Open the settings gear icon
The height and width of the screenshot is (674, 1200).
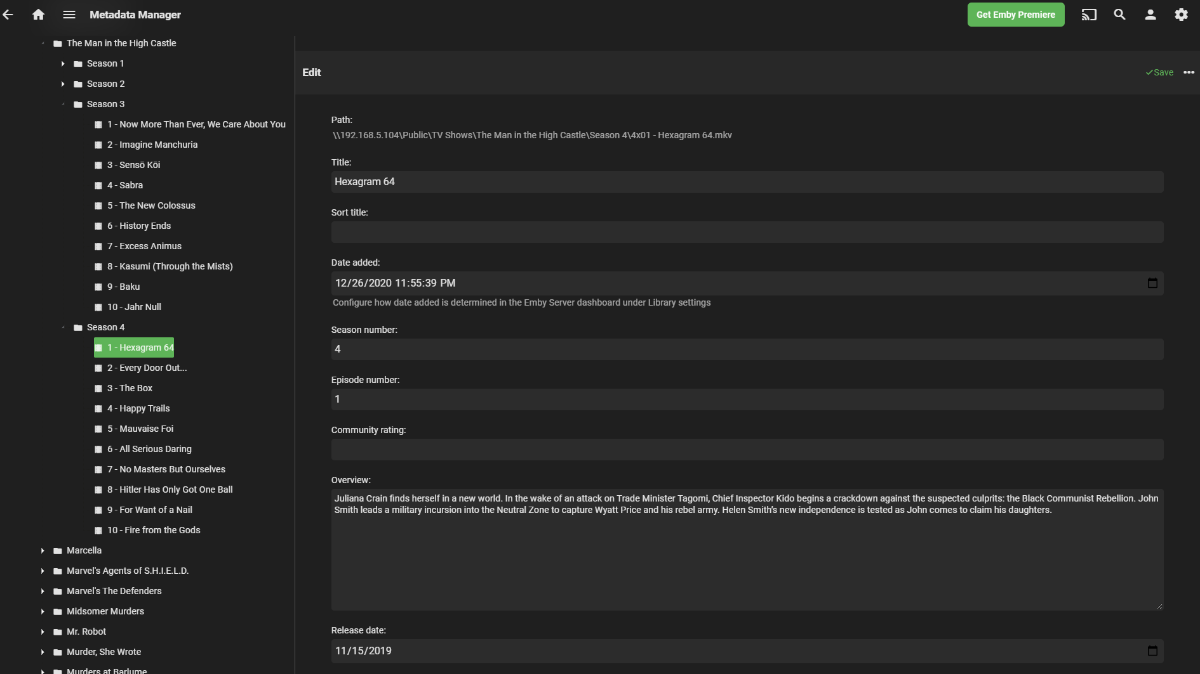(x=1181, y=15)
